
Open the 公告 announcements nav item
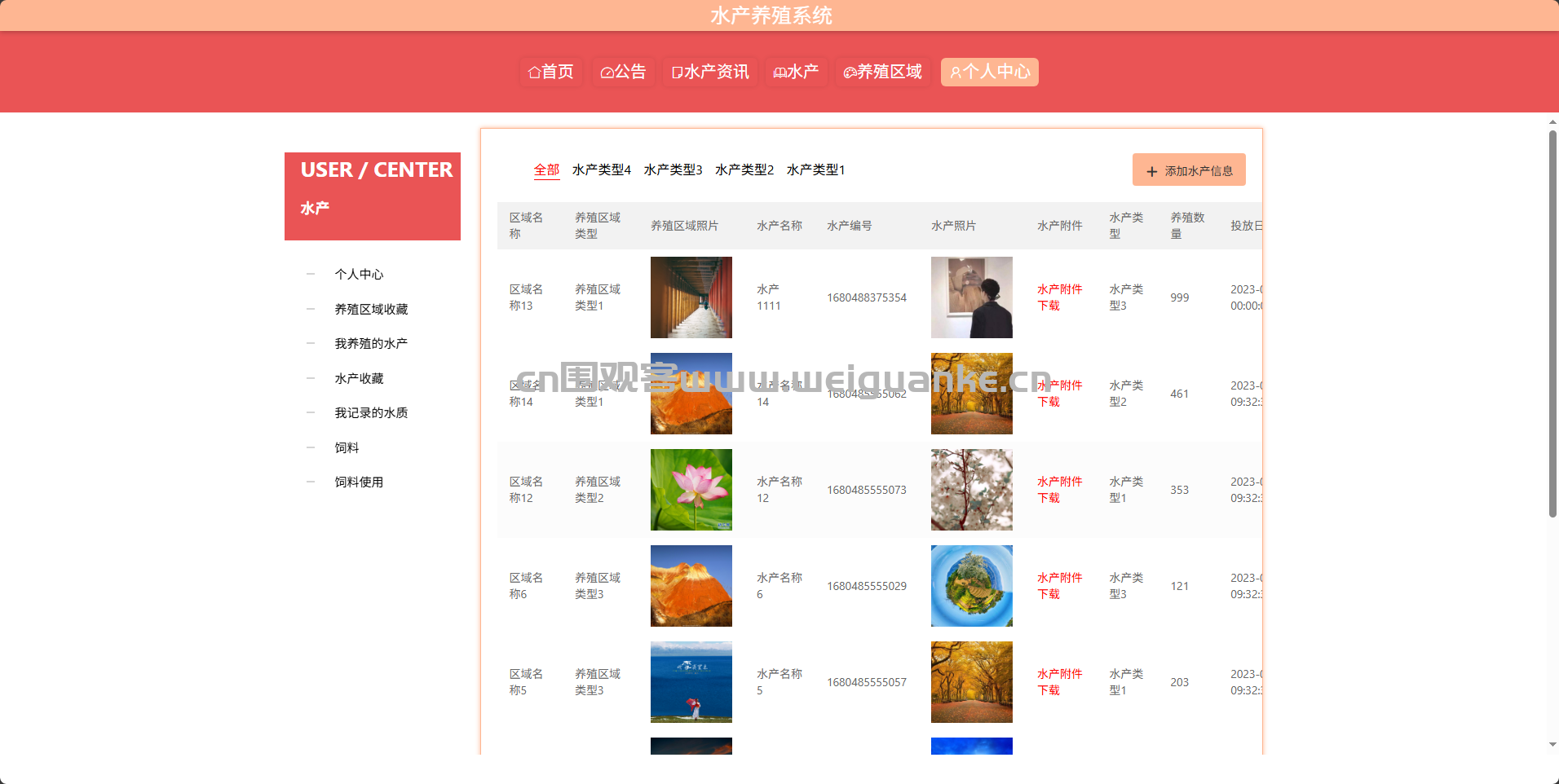(623, 72)
